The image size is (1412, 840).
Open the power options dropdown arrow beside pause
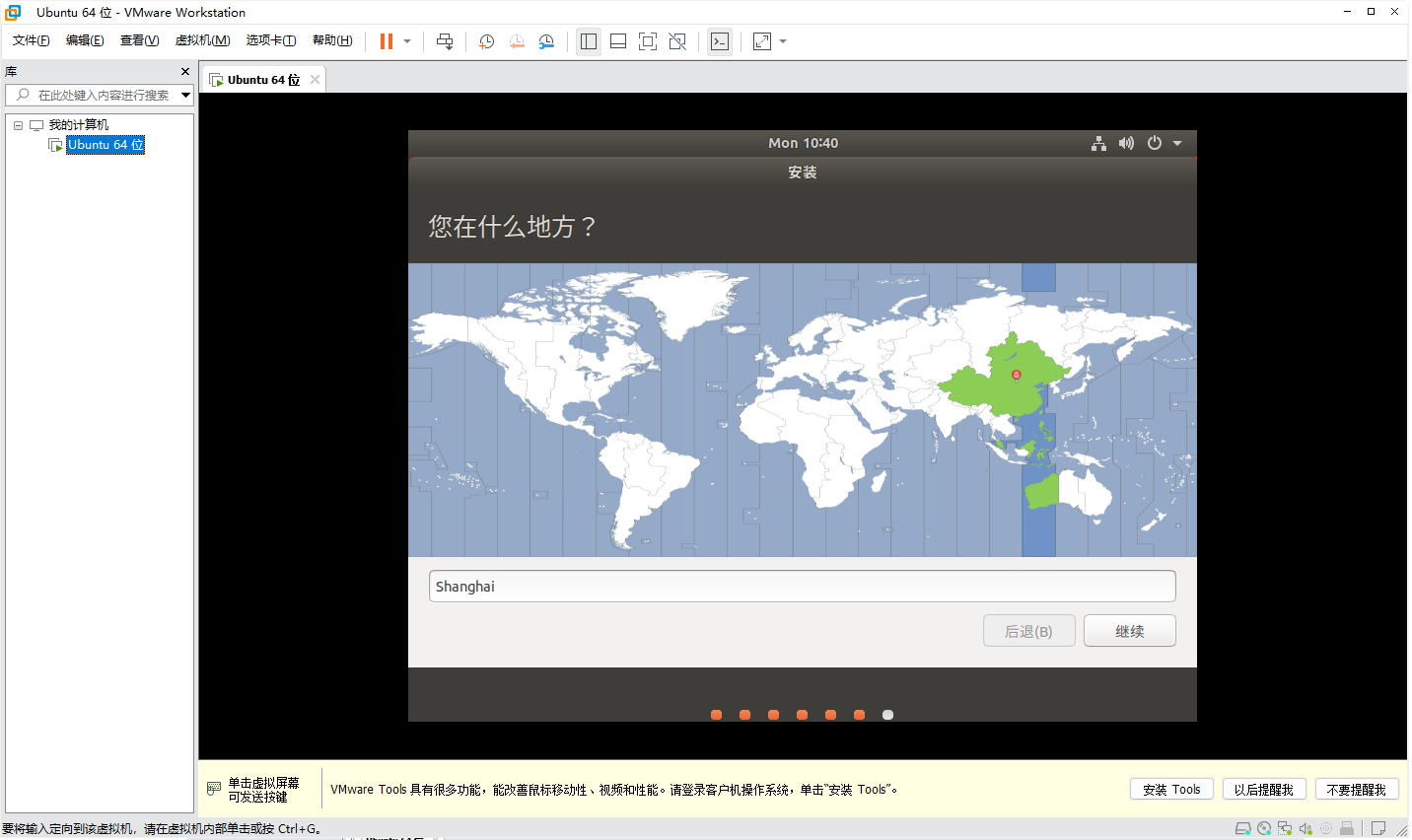click(407, 41)
